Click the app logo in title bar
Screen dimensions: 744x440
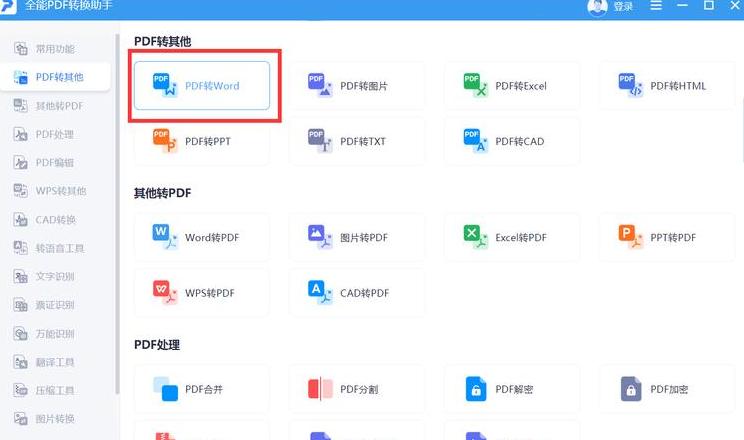pos(8,6)
